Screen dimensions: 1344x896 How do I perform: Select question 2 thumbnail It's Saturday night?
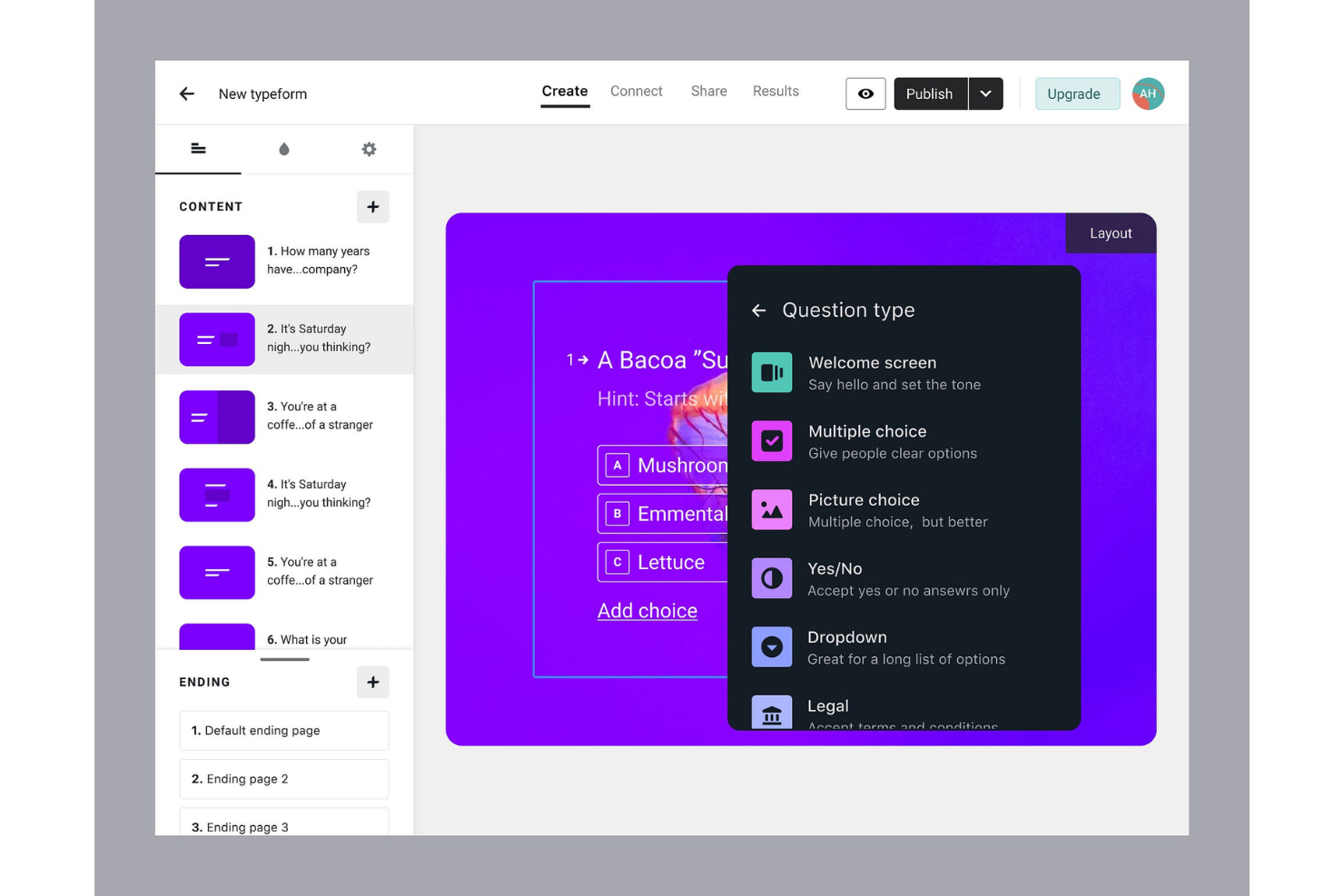click(217, 340)
